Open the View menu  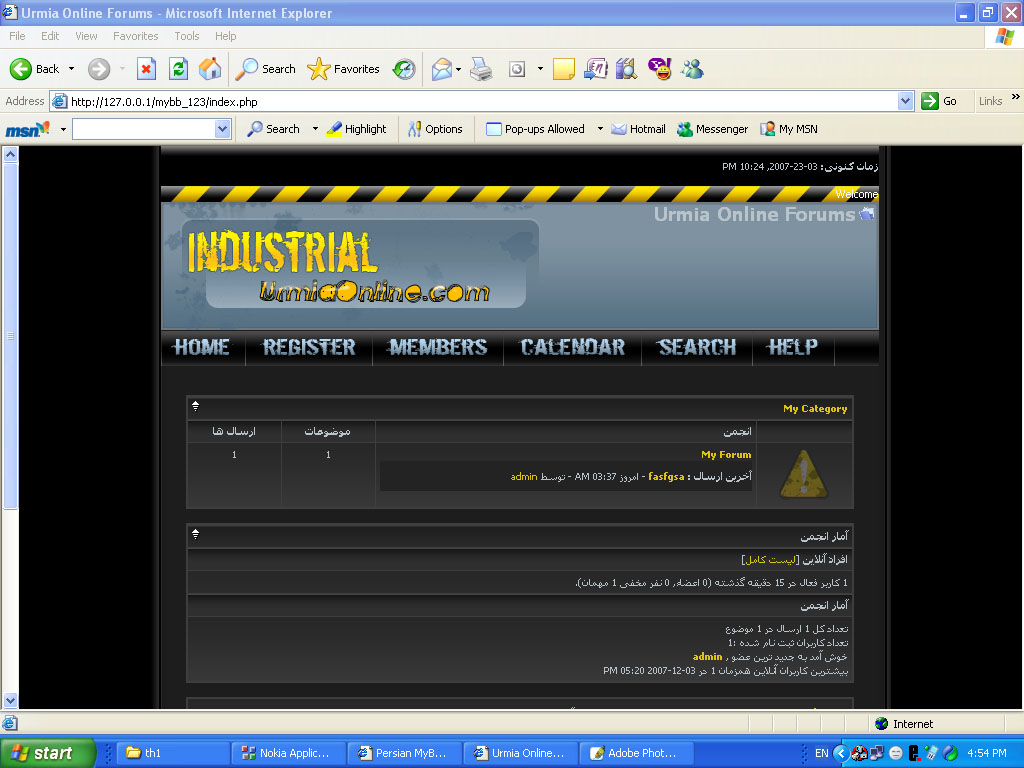click(86, 36)
